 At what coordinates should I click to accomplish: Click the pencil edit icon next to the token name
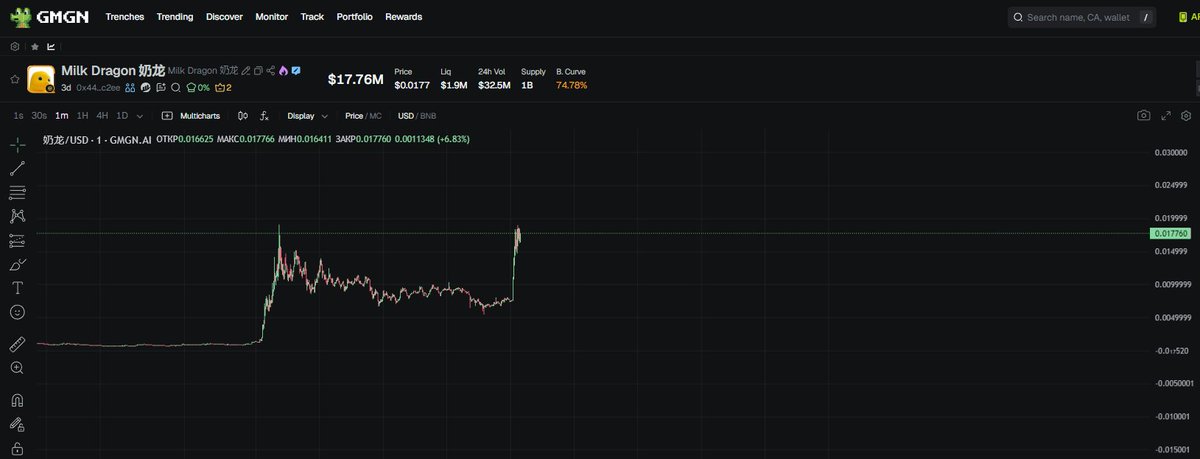pos(246,71)
